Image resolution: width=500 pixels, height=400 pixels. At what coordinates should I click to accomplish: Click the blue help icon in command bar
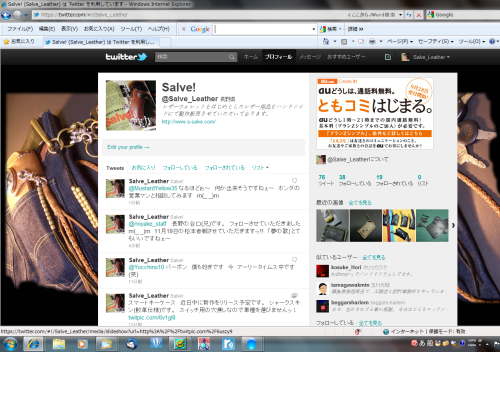tap(492, 42)
